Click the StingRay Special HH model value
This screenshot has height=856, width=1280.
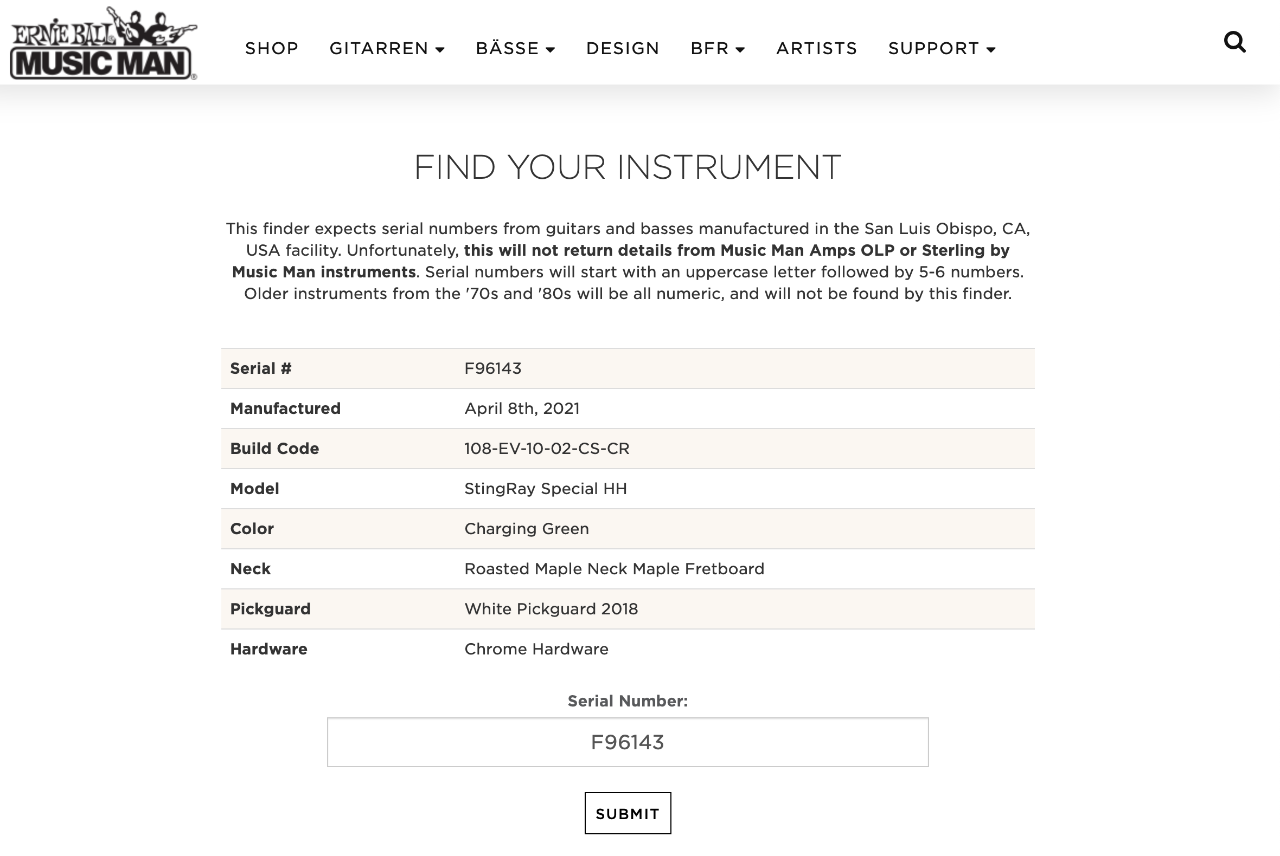click(545, 488)
